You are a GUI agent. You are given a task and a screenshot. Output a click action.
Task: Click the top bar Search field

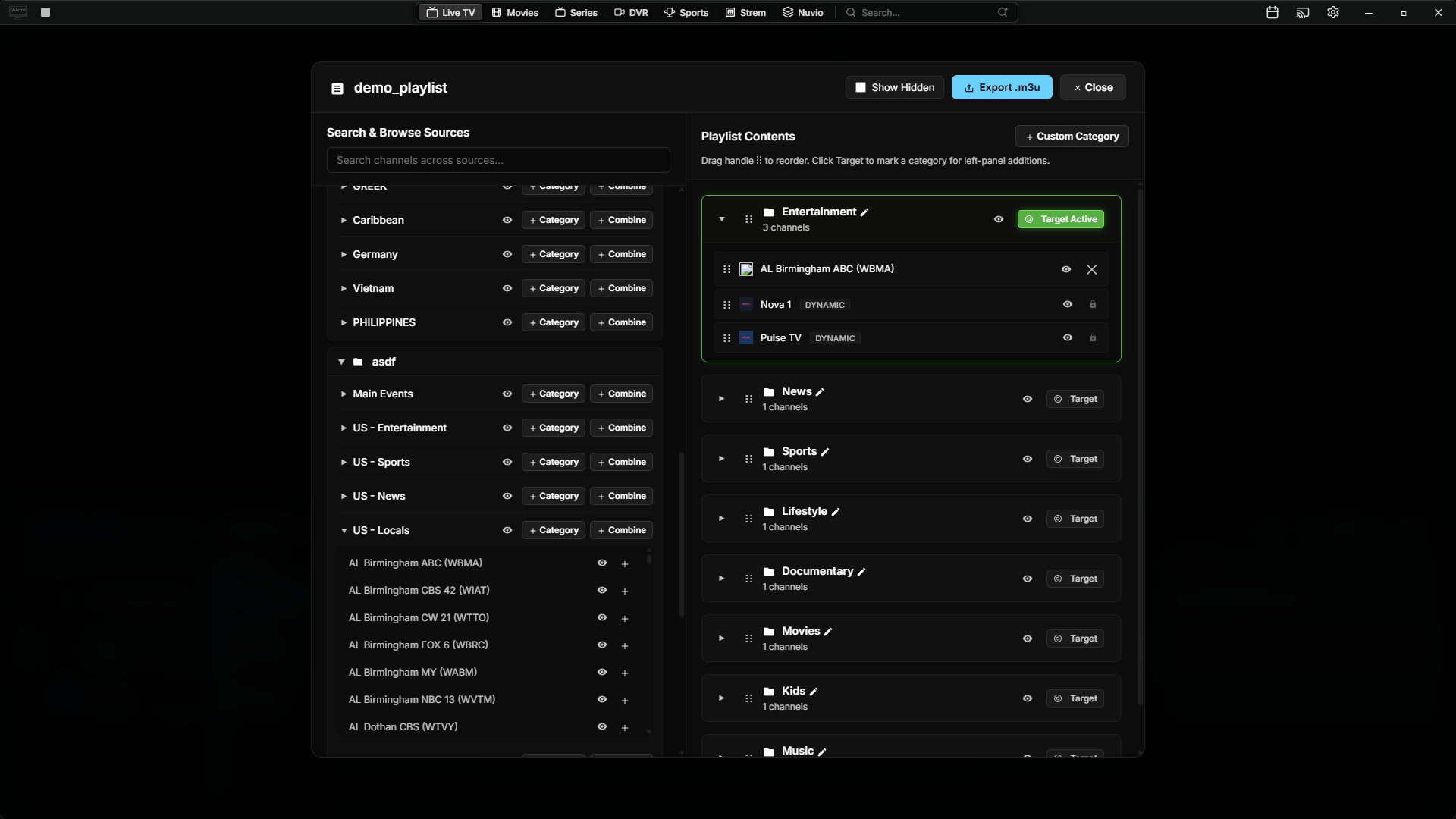928,13
